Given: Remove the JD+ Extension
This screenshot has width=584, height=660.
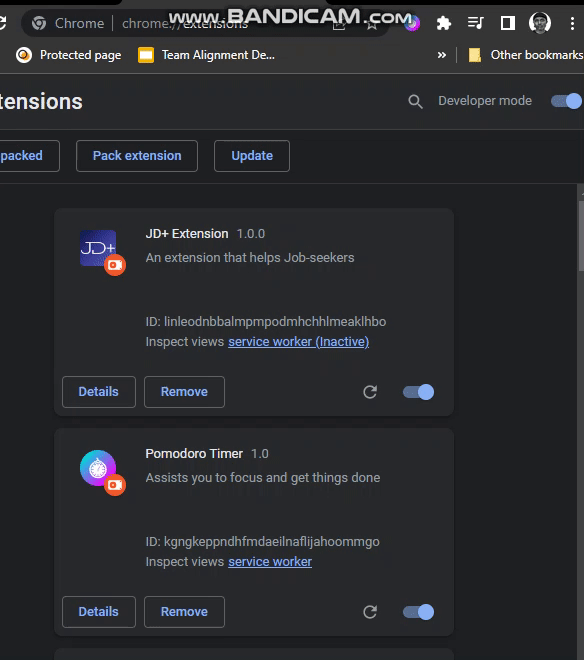Looking at the screenshot, I should tap(184, 392).
